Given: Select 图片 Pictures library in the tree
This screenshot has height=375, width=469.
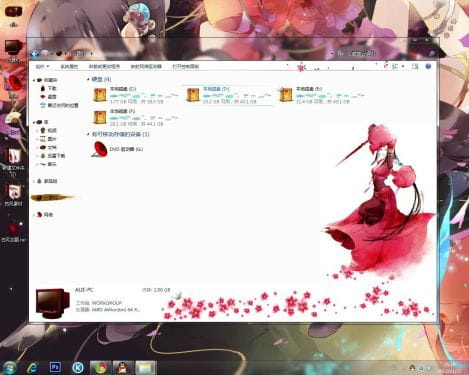Looking at the screenshot, I should tap(48, 139).
